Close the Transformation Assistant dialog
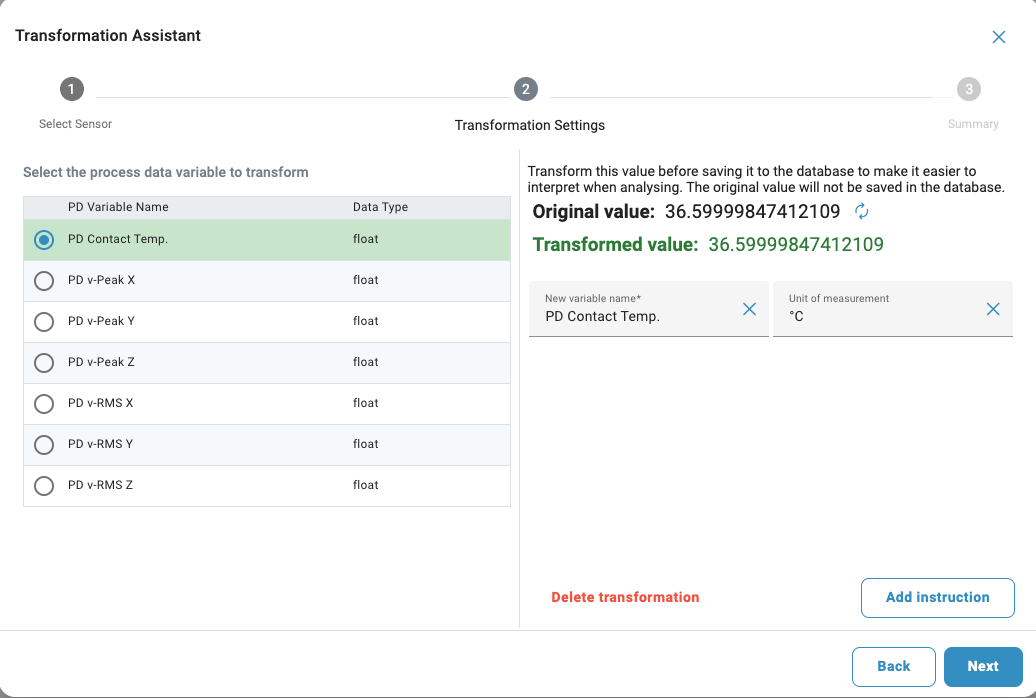Screen dimensions: 1036x698 click(998, 37)
